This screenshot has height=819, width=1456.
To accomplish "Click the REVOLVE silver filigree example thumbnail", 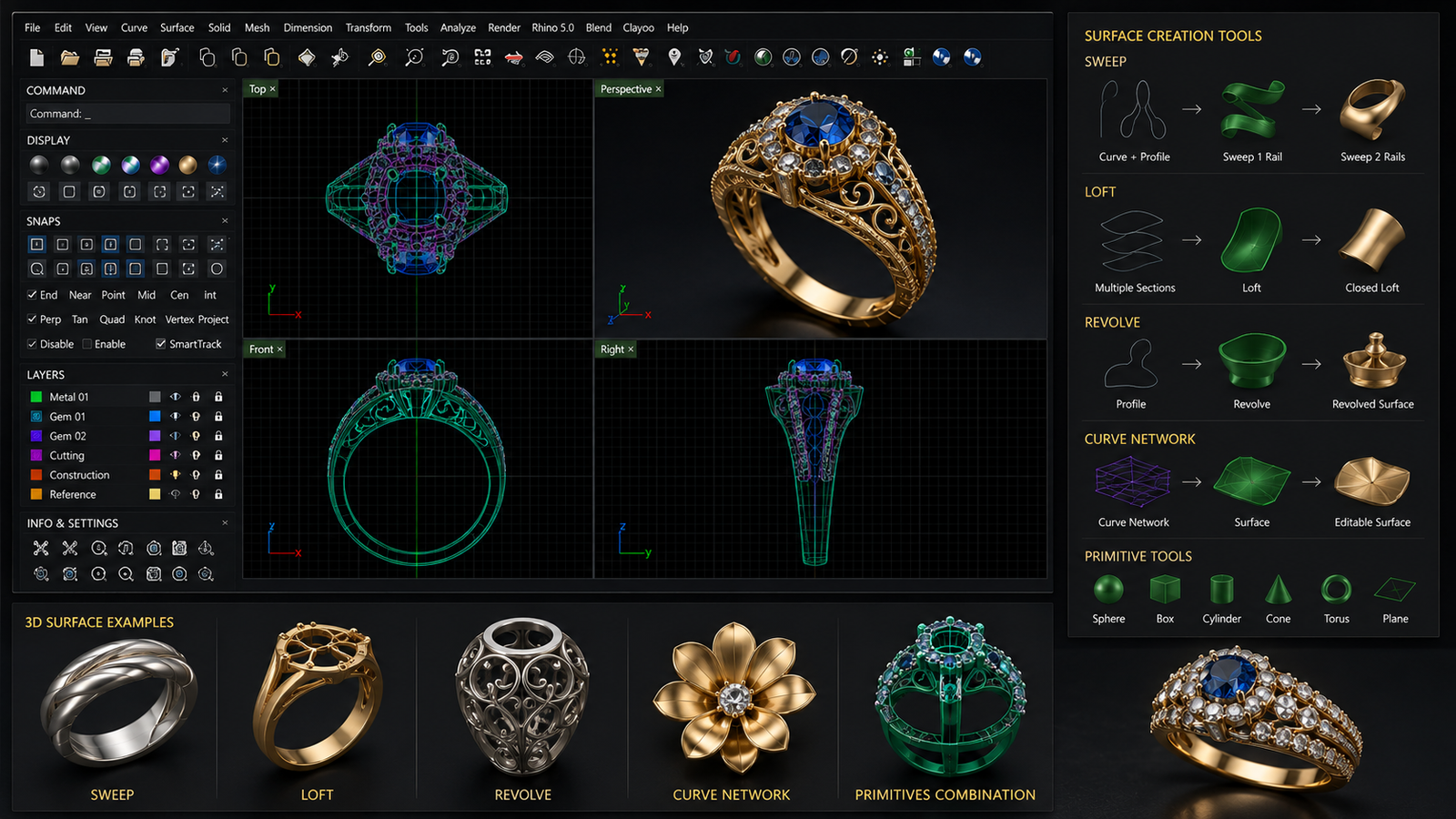I will pos(522,697).
